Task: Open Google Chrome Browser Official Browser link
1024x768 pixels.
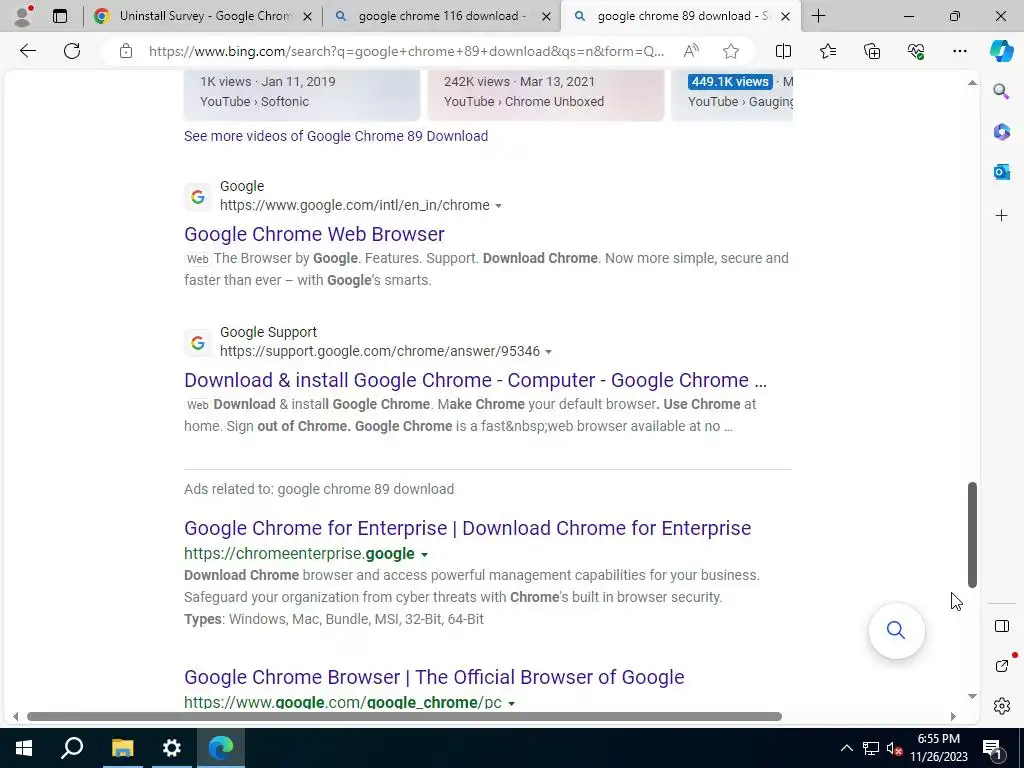Action: [434, 677]
